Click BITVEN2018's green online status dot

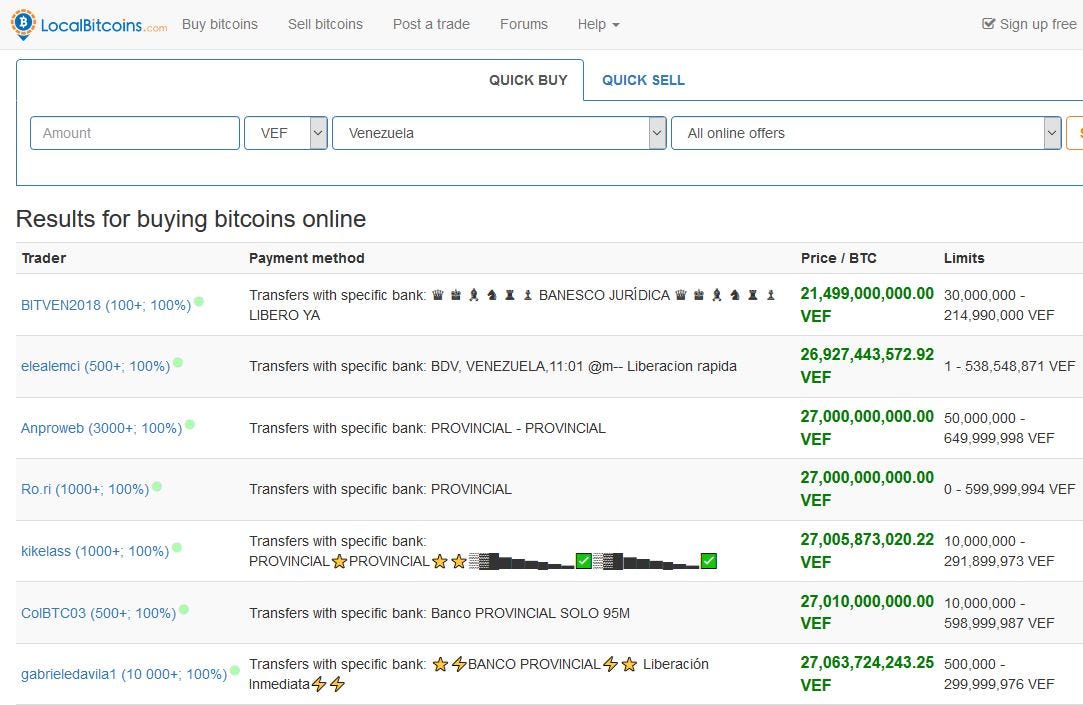tap(199, 301)
